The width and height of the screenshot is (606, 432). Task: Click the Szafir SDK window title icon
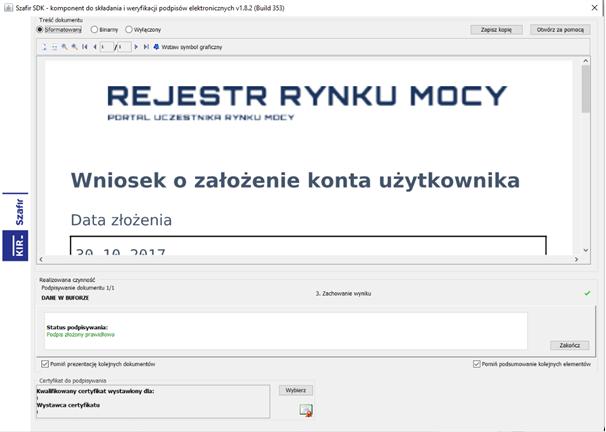pos(8,8)
